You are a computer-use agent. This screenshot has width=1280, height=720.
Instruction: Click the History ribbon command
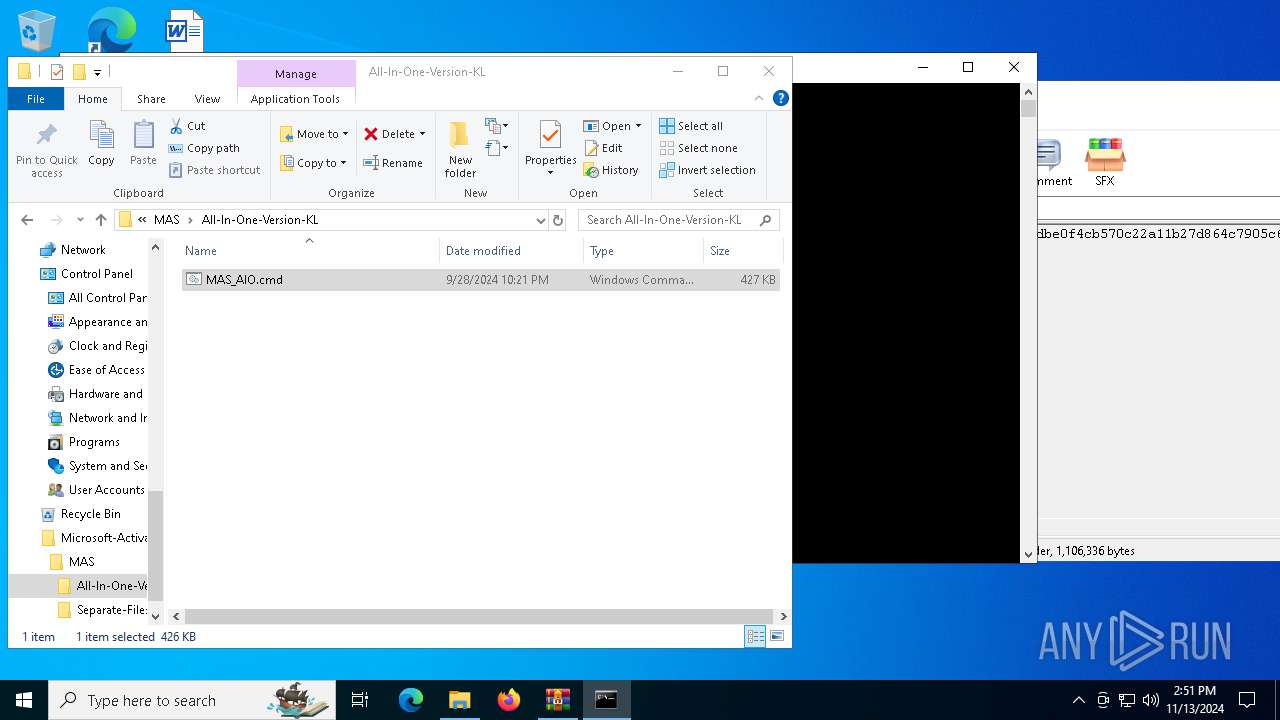tap(611, 170)
